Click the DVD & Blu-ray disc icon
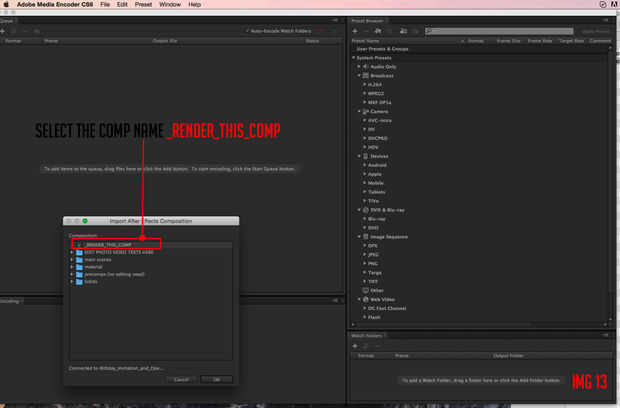The width and height of the screenshot is (620, 408). [x=366, y=210]
